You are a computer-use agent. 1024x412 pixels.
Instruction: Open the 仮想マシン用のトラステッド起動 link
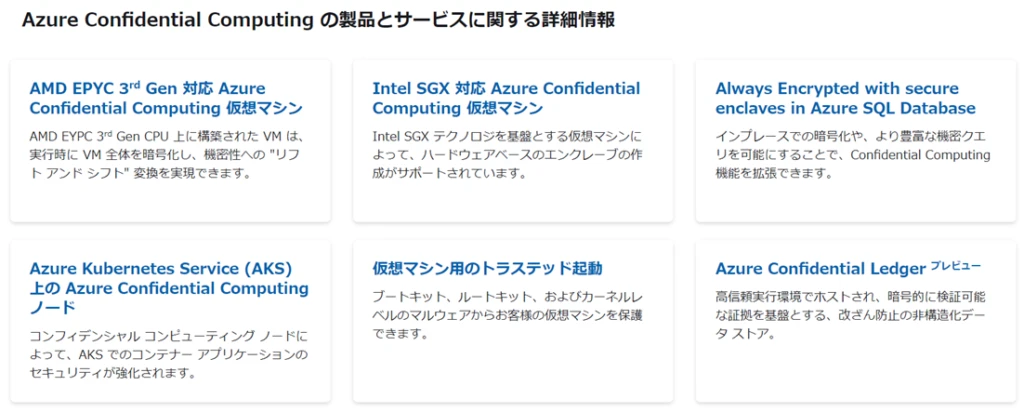[x=487, y=268]
